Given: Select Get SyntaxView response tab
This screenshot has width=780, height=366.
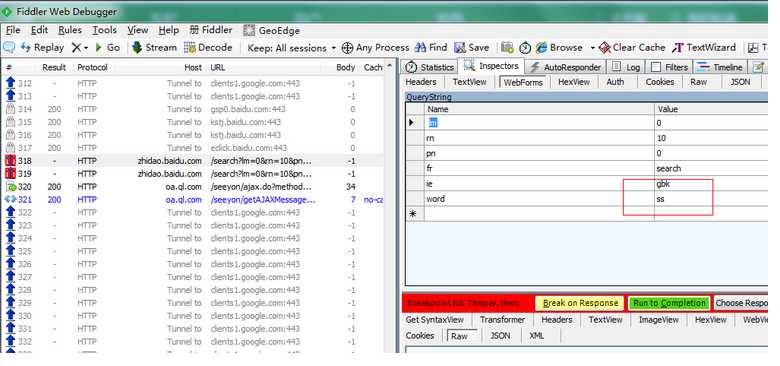Looking at the screenshot, I should [435, 320].
